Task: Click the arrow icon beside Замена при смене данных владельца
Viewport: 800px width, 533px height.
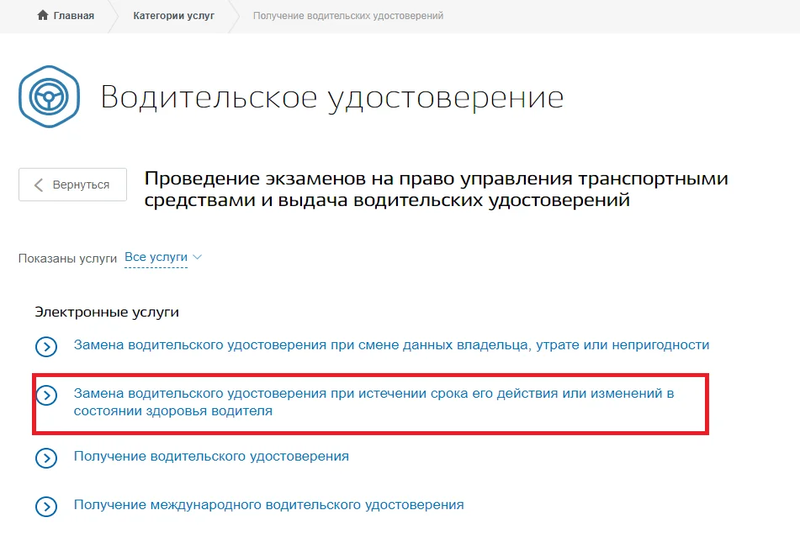Action: (46, 346)
